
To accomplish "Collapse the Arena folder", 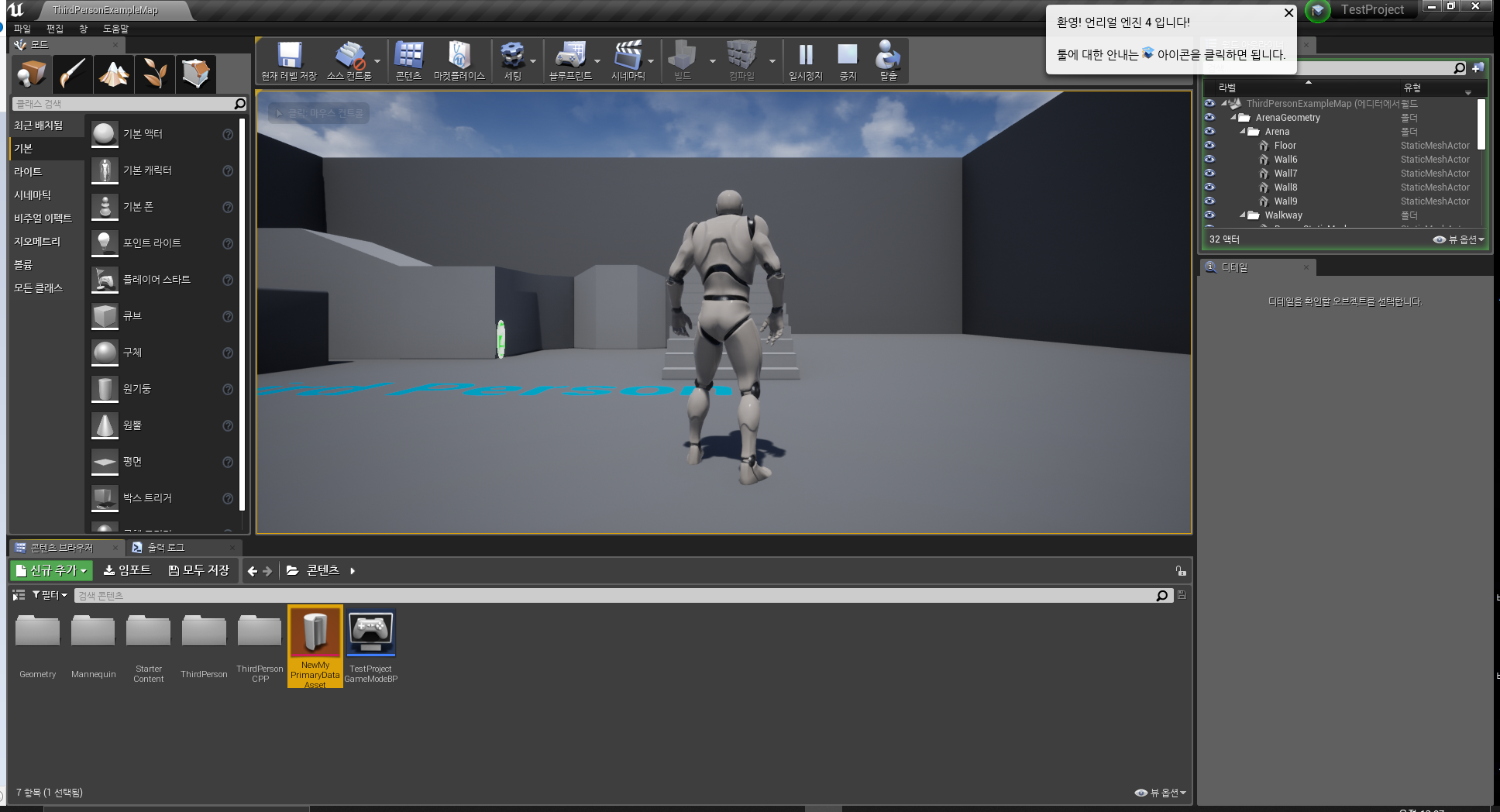I will click(x=1243, y=132).
